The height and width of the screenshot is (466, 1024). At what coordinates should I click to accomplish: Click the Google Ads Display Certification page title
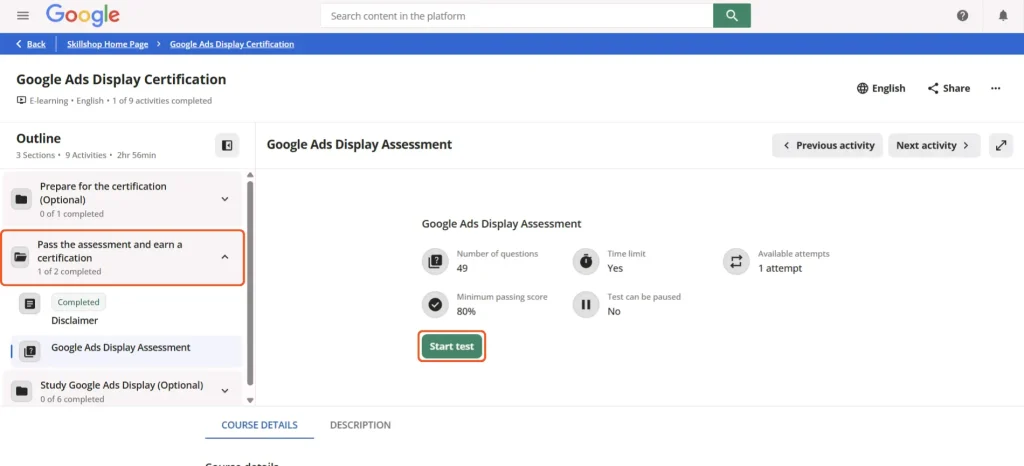coord(121,80)
